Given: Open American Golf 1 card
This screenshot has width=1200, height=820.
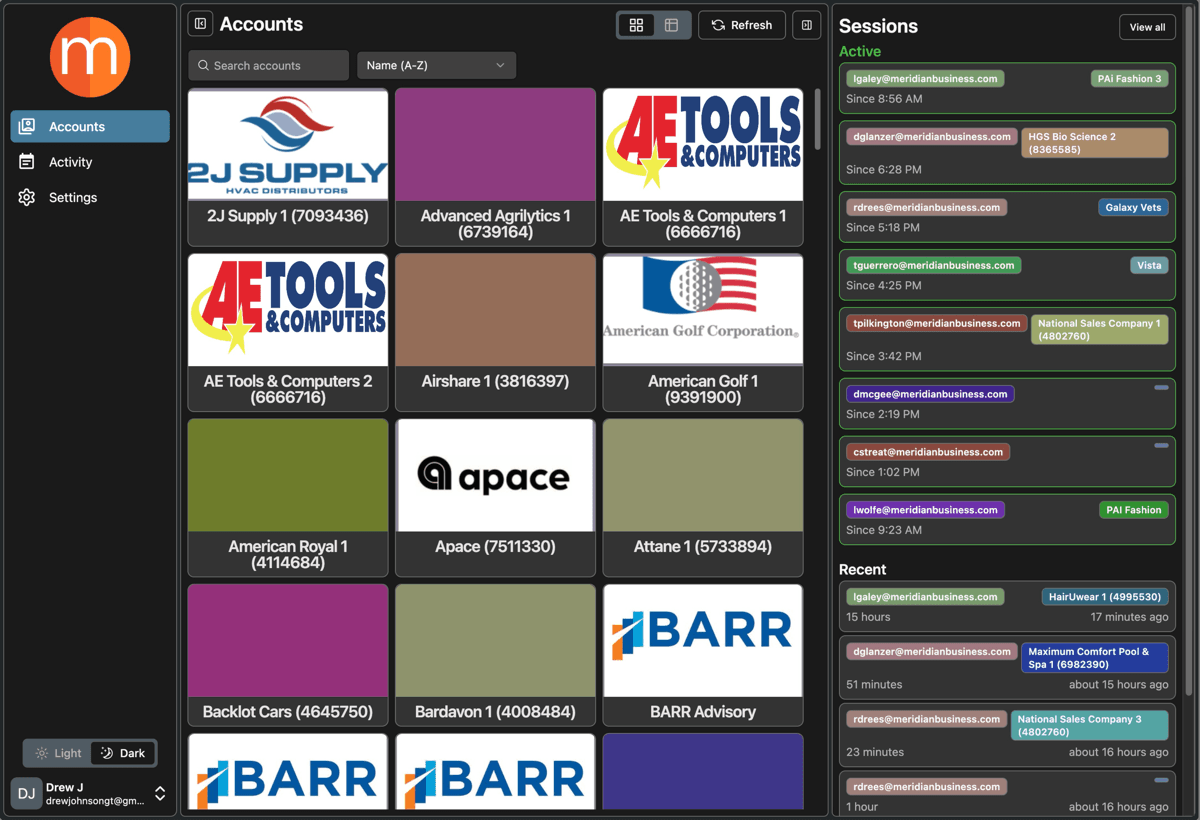Looking at the screenshot, I should [703, 332].
